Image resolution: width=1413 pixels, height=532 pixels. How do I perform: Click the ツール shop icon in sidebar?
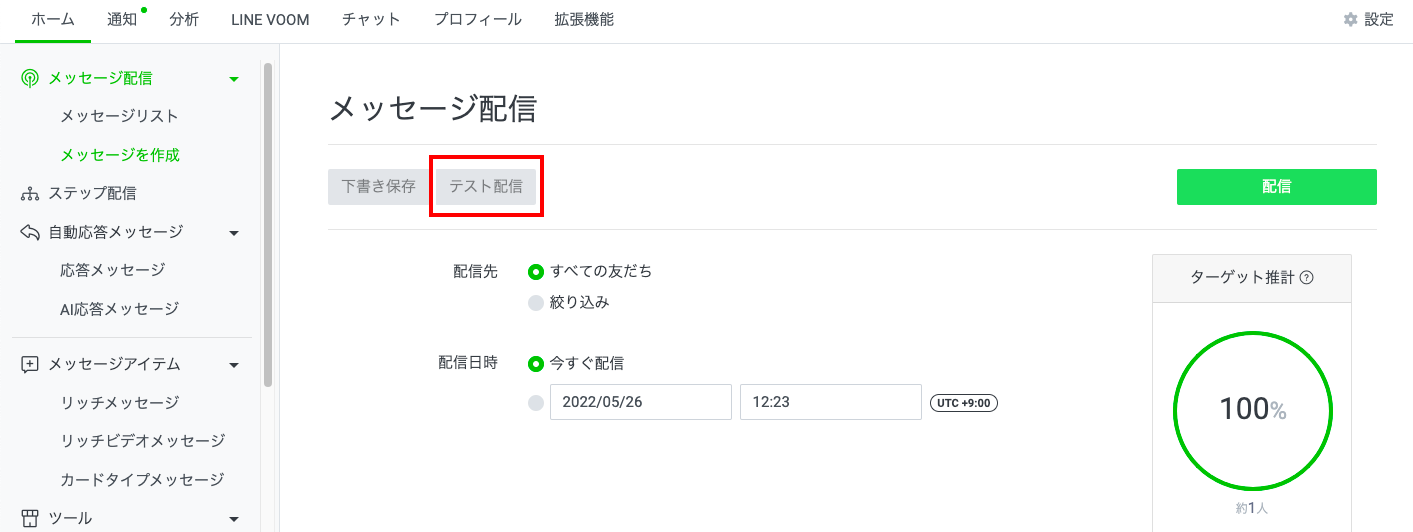point(30,518)
